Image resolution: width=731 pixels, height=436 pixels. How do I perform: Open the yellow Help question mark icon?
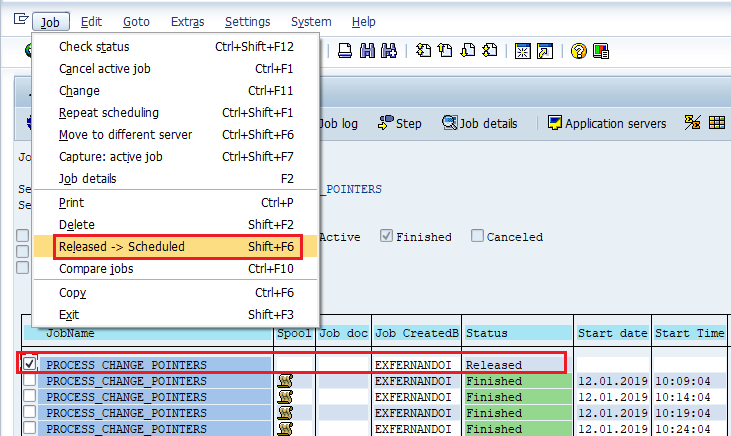pyautogui.click(x=579, y=51)
